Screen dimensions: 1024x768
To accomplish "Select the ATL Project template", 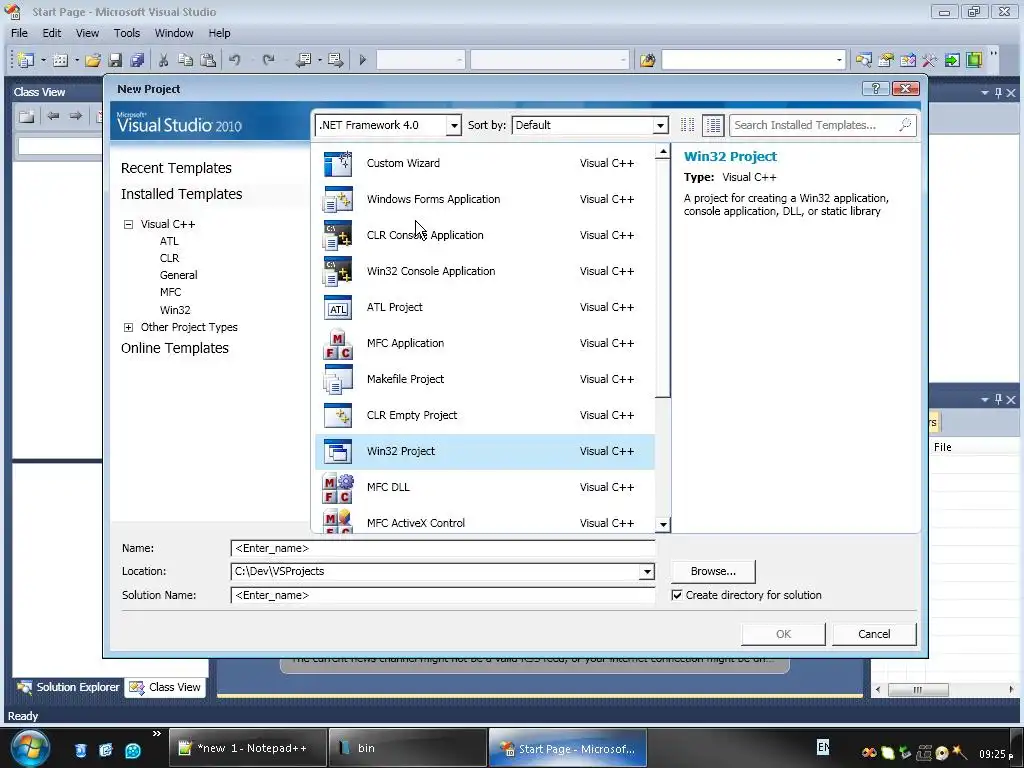I will coord(485,307).
